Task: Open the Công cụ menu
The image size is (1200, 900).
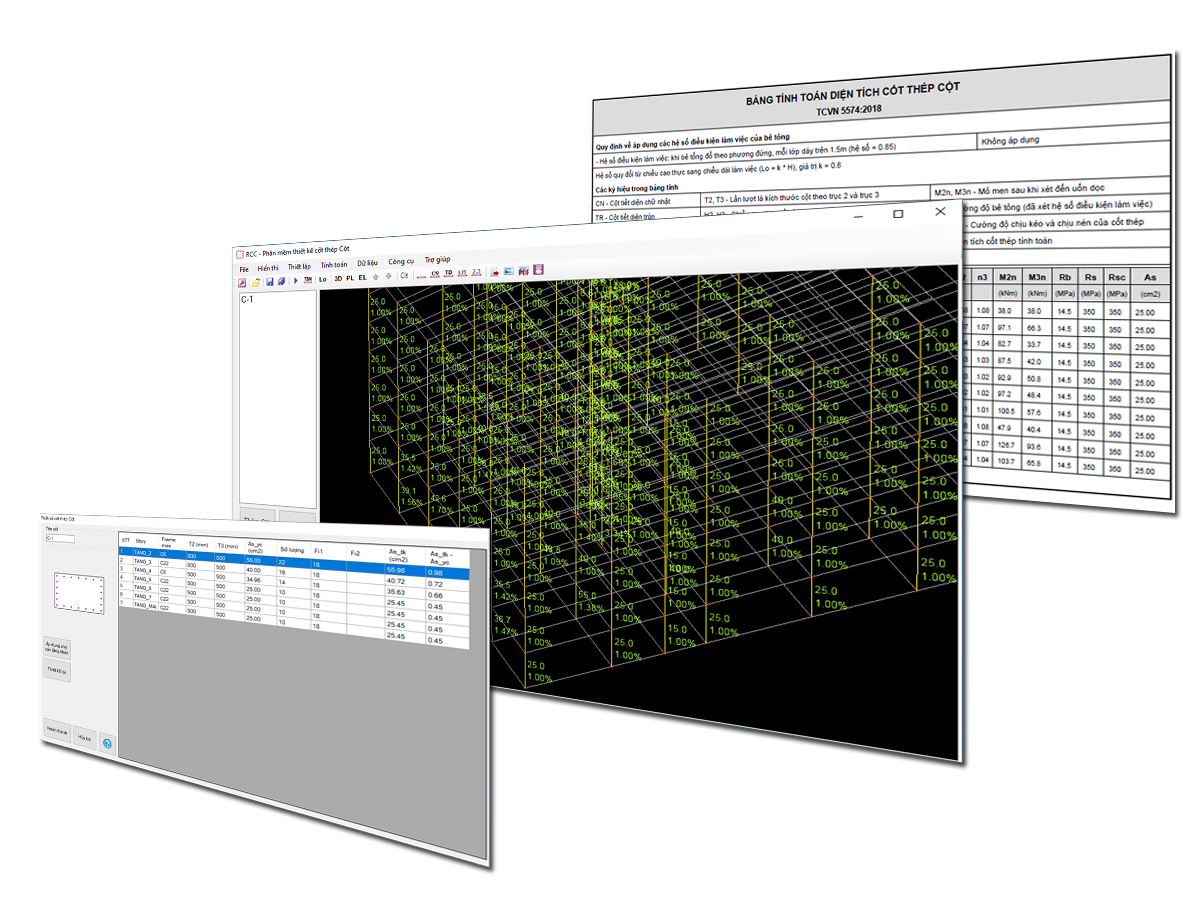Action: 401,261
